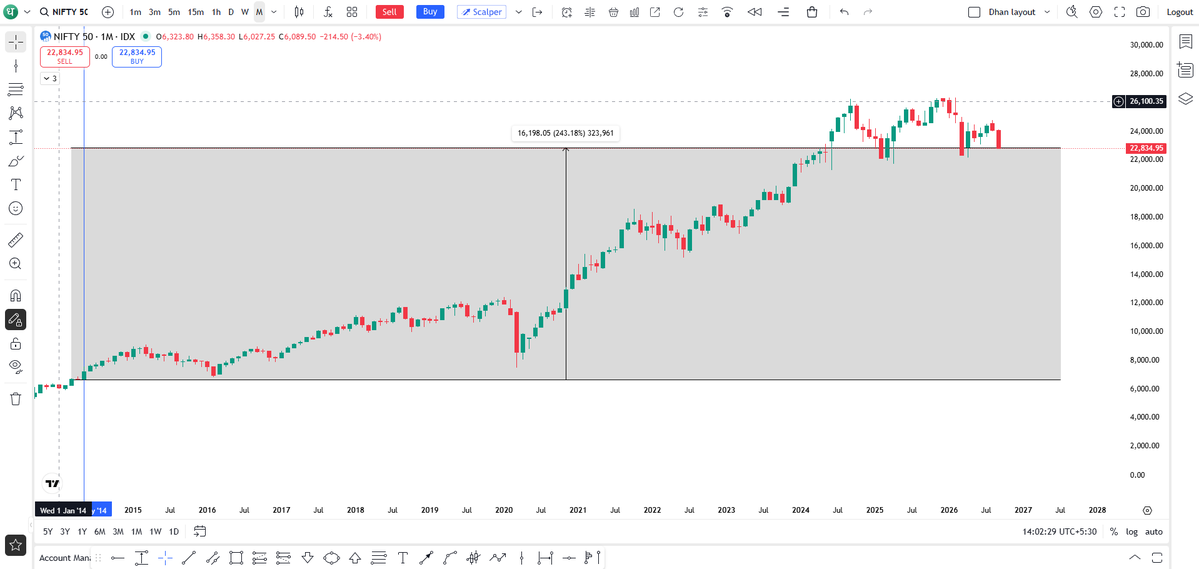Viewport: 1199px width, 569px height.
Task: Select the 6M date range
Action: [x=99, y=532]
